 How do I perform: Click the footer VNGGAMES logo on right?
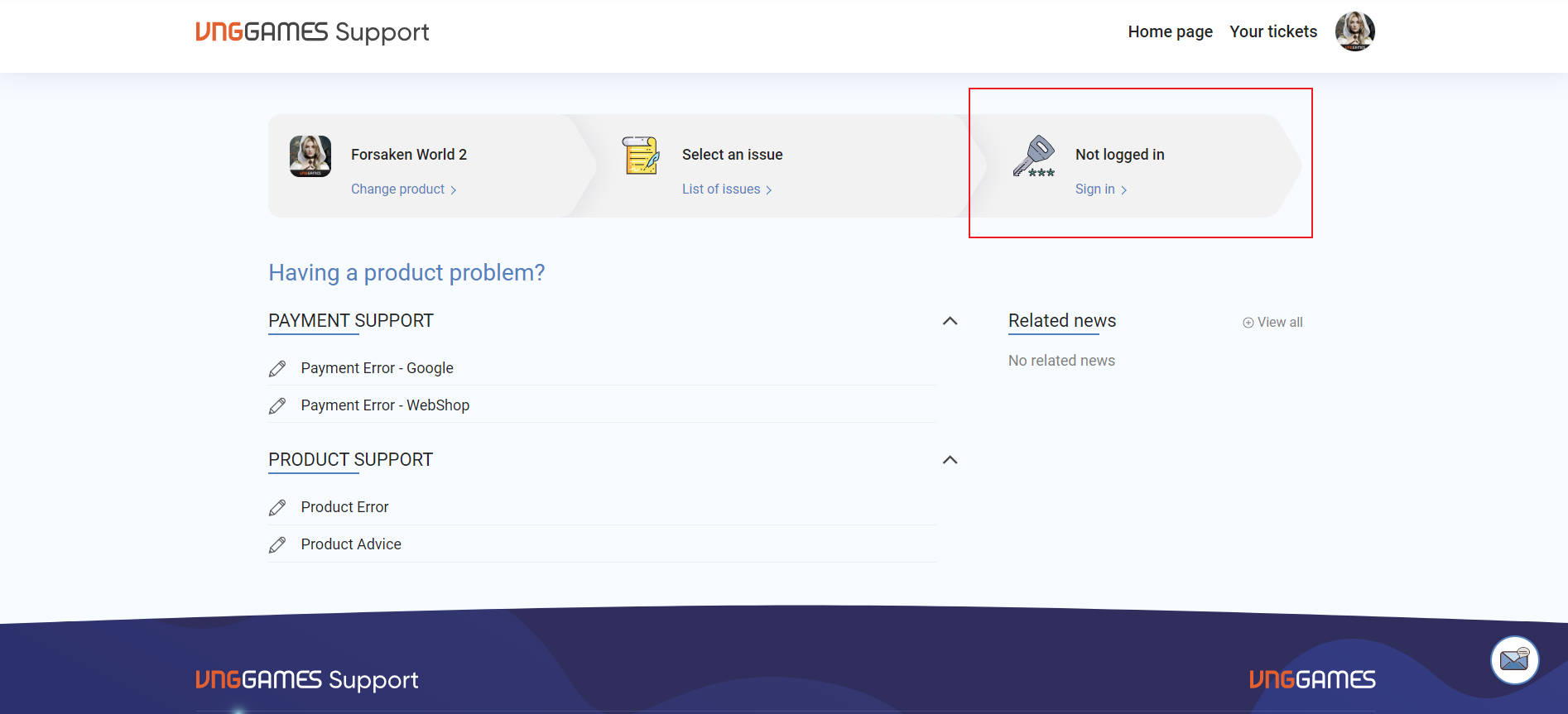click(1312, 680)
